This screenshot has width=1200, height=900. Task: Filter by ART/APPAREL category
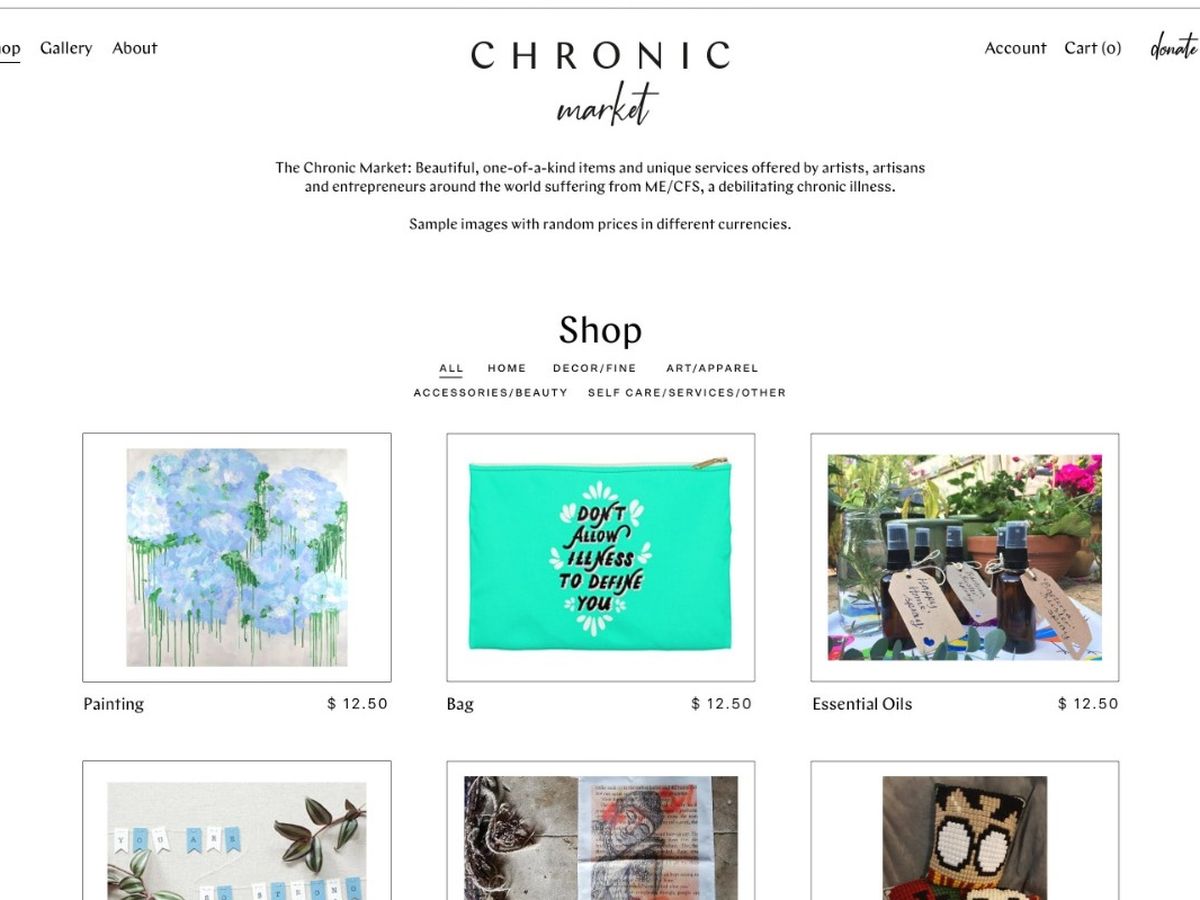pos(712,368)
